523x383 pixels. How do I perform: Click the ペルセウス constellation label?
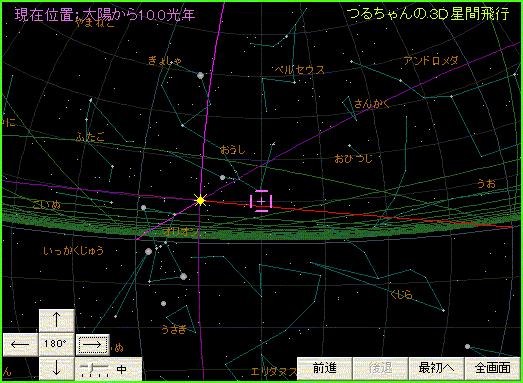coord(300,70)
